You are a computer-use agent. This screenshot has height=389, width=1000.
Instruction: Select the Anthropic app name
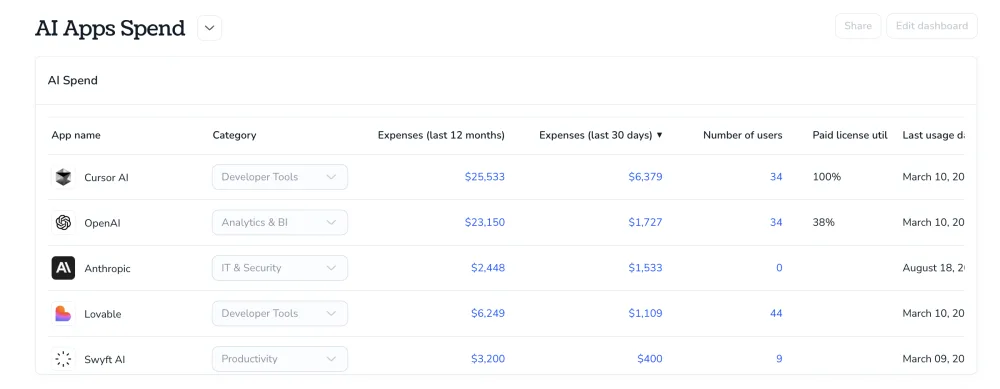pos(107,268)
